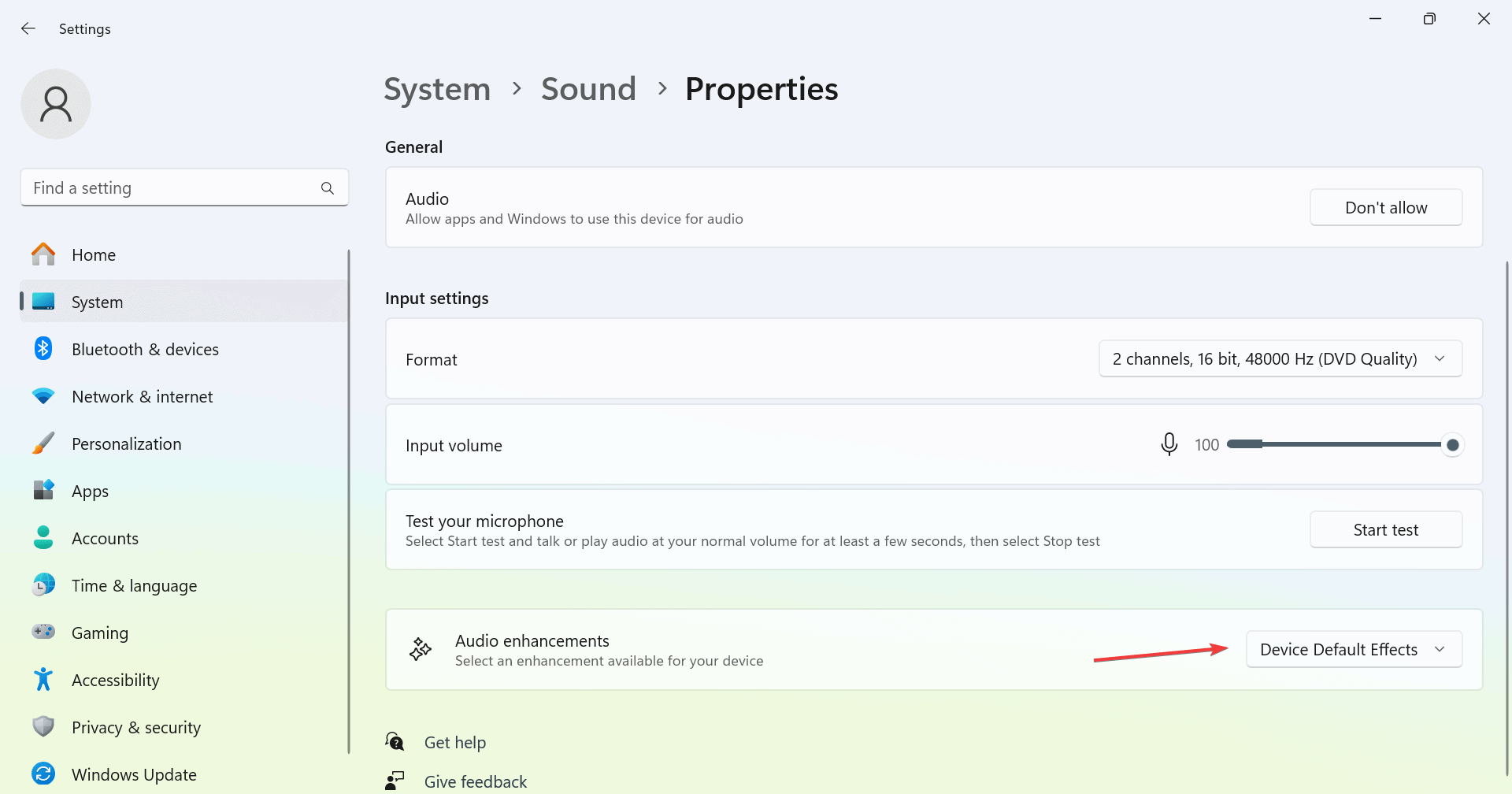1512x794 pixels.
Task: Click the microphone icon beside input volume
Action: [x=1169, y=445]
